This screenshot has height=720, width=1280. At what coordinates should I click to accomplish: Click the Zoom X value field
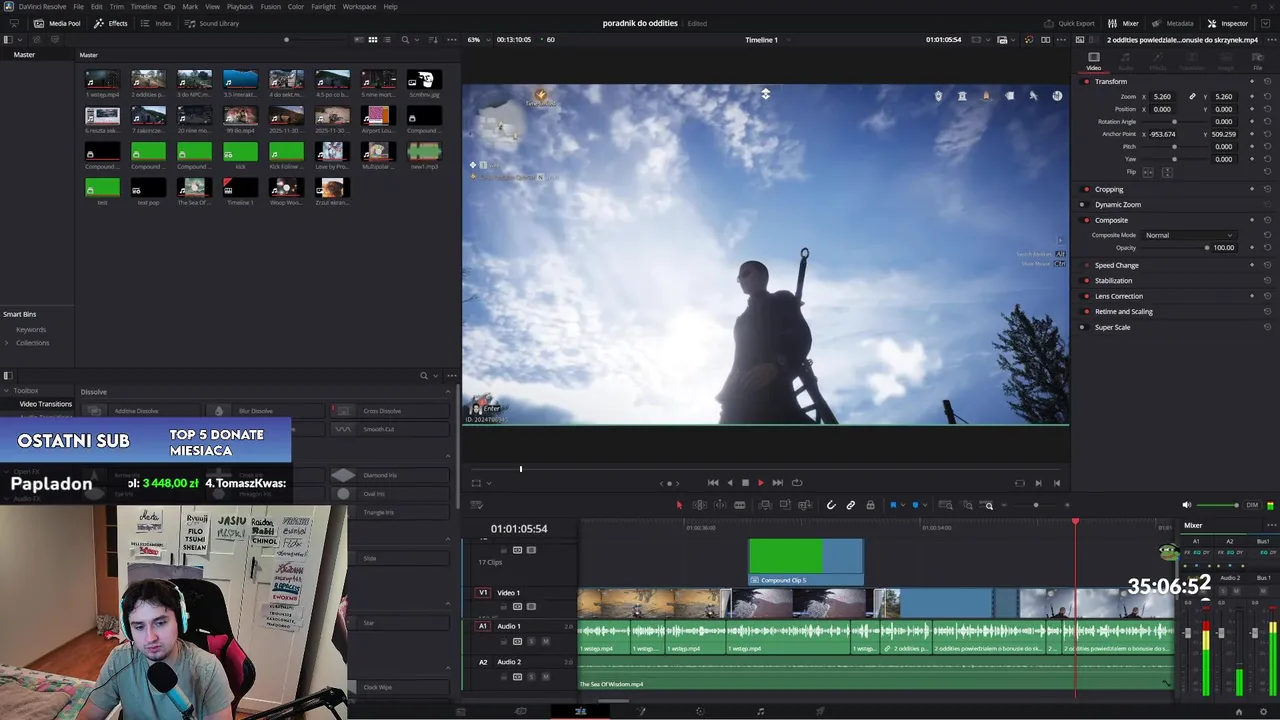coord(1162,97)
